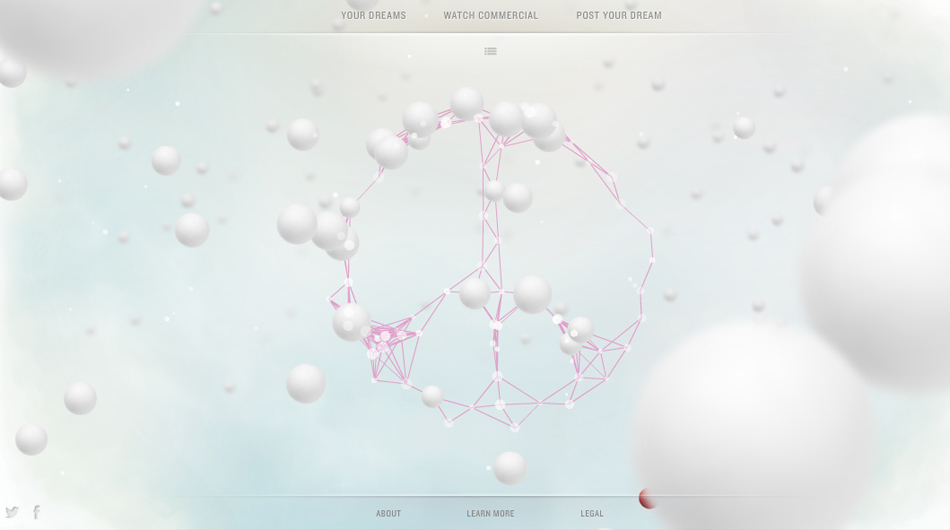Share via the Twitter bird icon
Screen dimensions: 950x530
point(12,512)
